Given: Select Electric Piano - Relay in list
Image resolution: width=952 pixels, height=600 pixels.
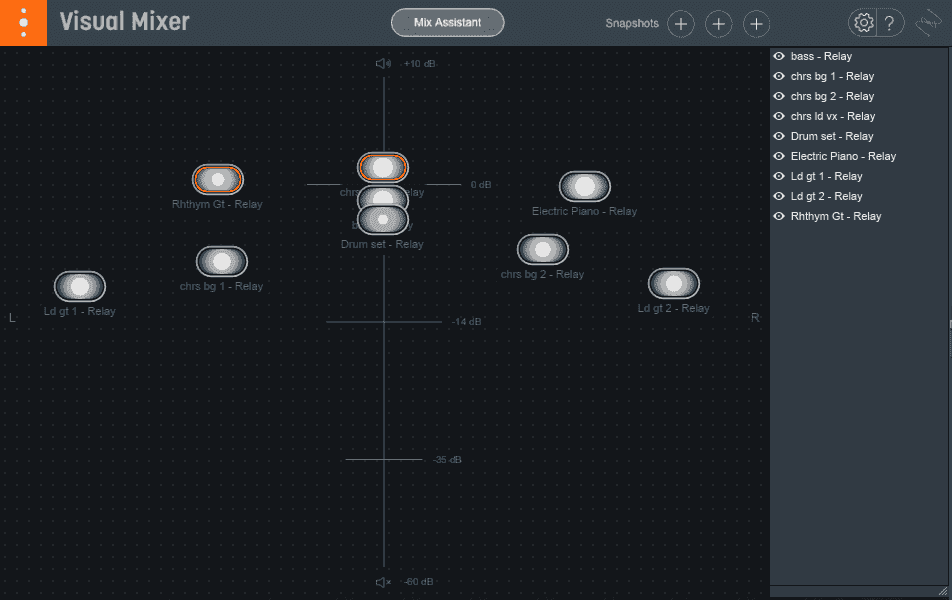Looking at the screenshot, I should [x=843, y=156].
